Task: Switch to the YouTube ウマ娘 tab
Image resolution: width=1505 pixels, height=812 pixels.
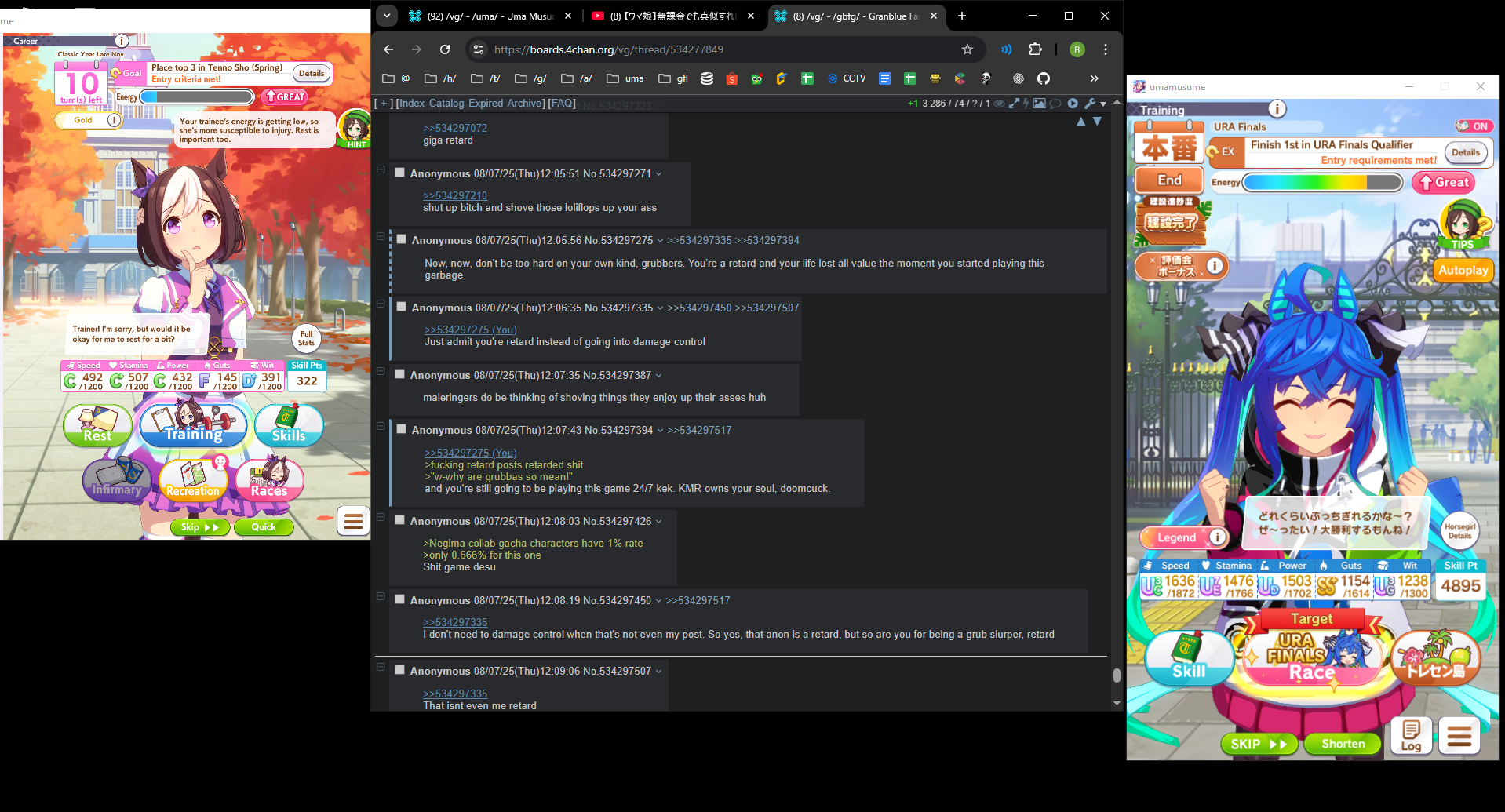Action: (672, 16)
